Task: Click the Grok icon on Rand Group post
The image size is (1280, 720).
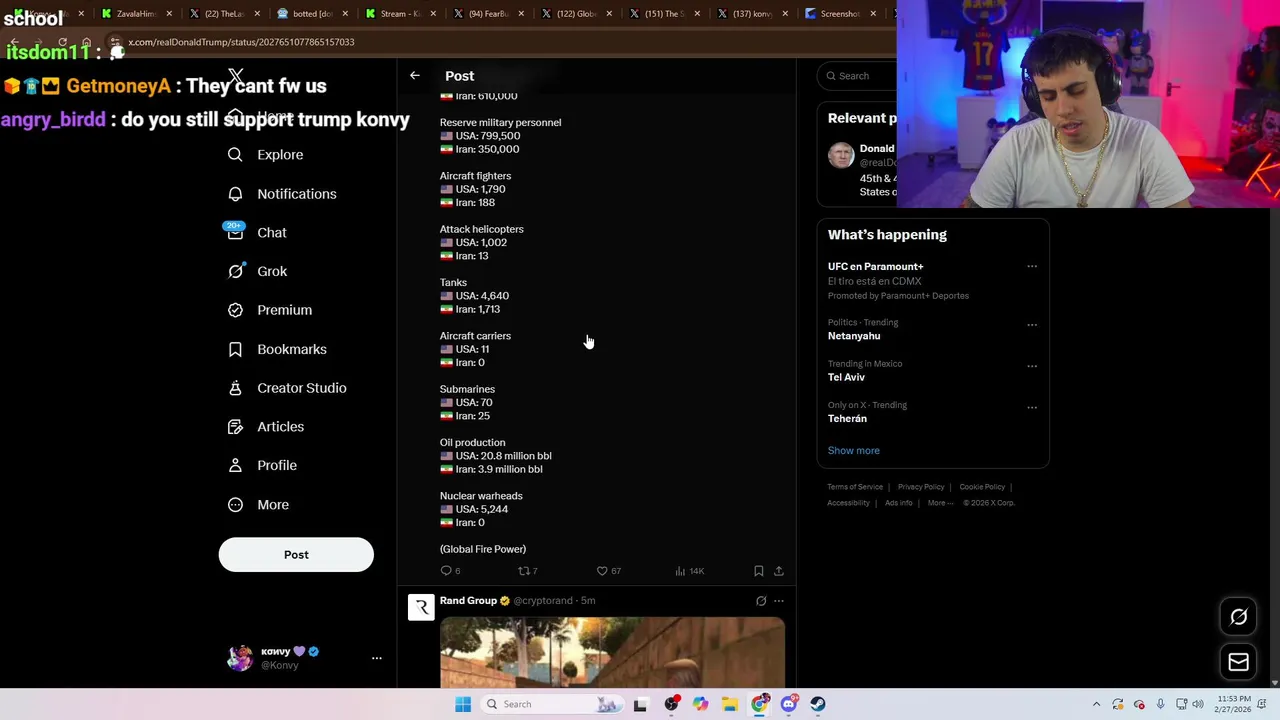Action: (761, 601)
